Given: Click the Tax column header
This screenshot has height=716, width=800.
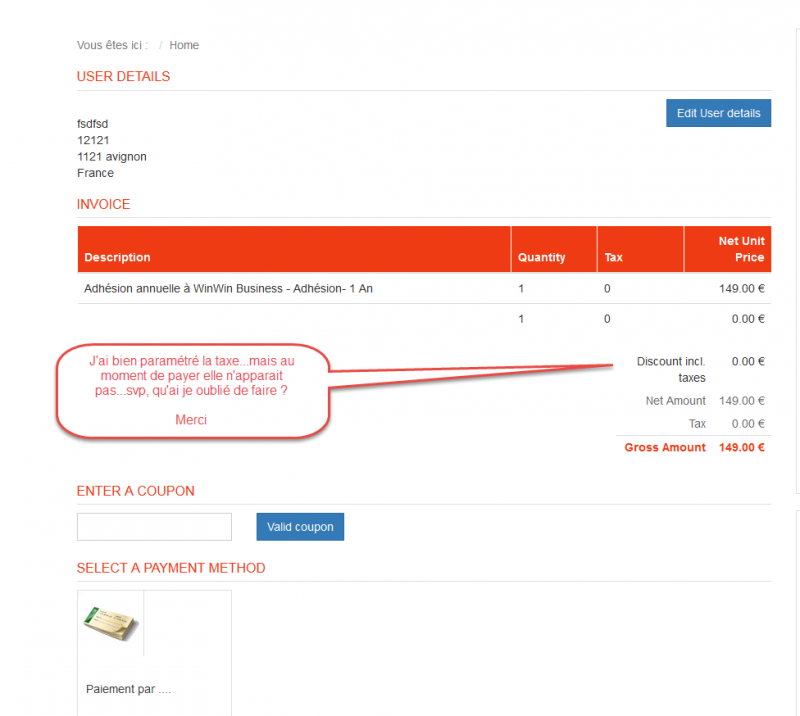Looking at the screenshot, I should [640, 250].
